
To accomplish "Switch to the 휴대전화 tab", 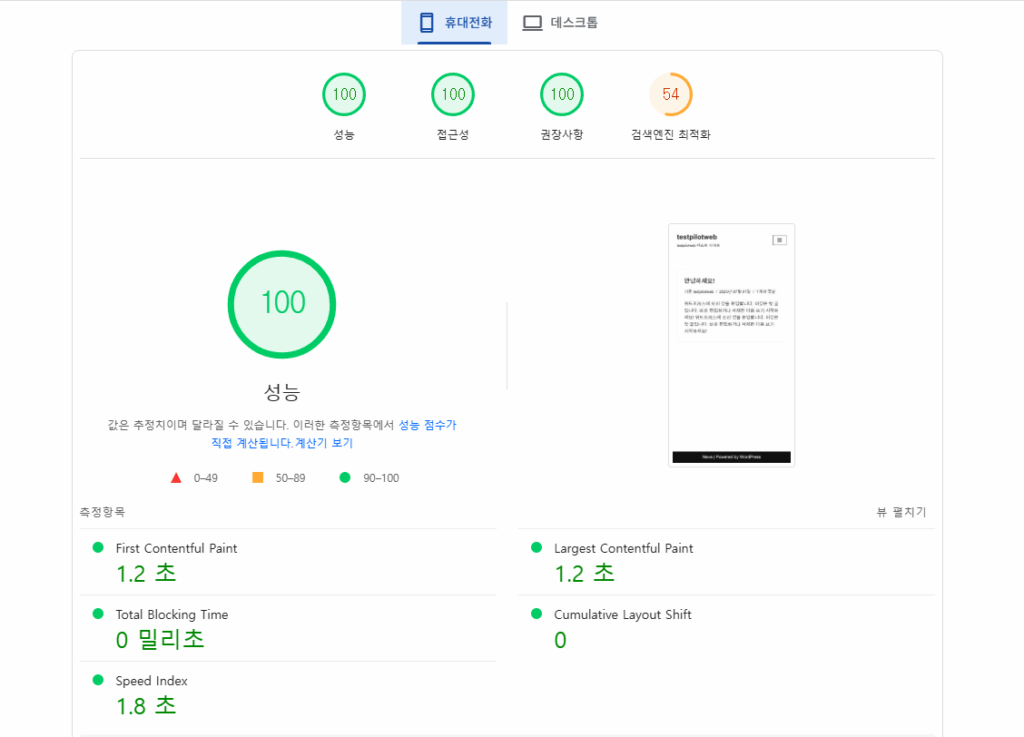I will pos(455,21).
